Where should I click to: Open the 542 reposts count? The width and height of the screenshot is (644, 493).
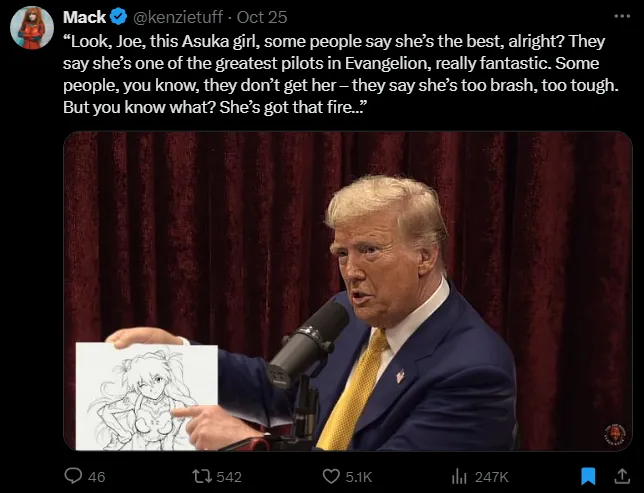229,477
